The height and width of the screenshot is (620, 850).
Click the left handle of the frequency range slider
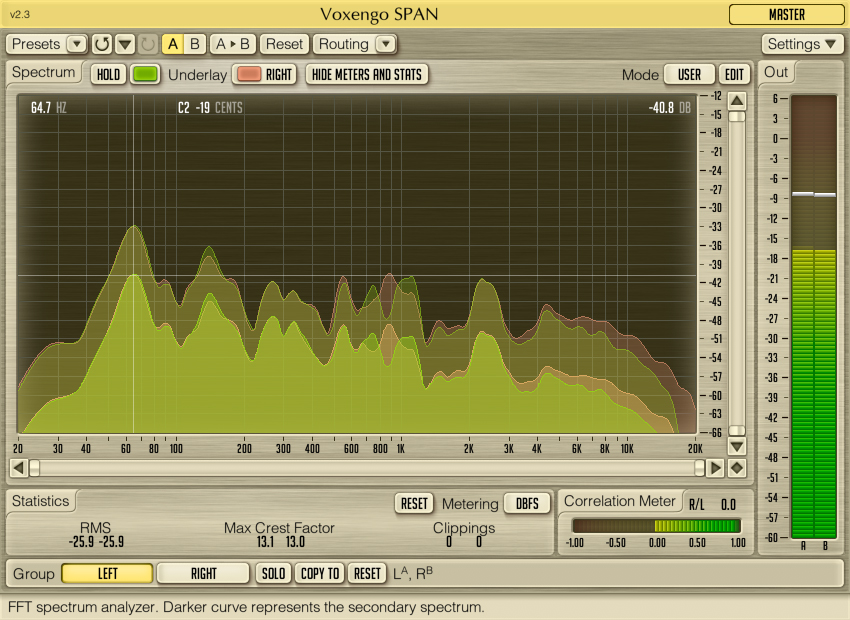[x=35, y=468]
